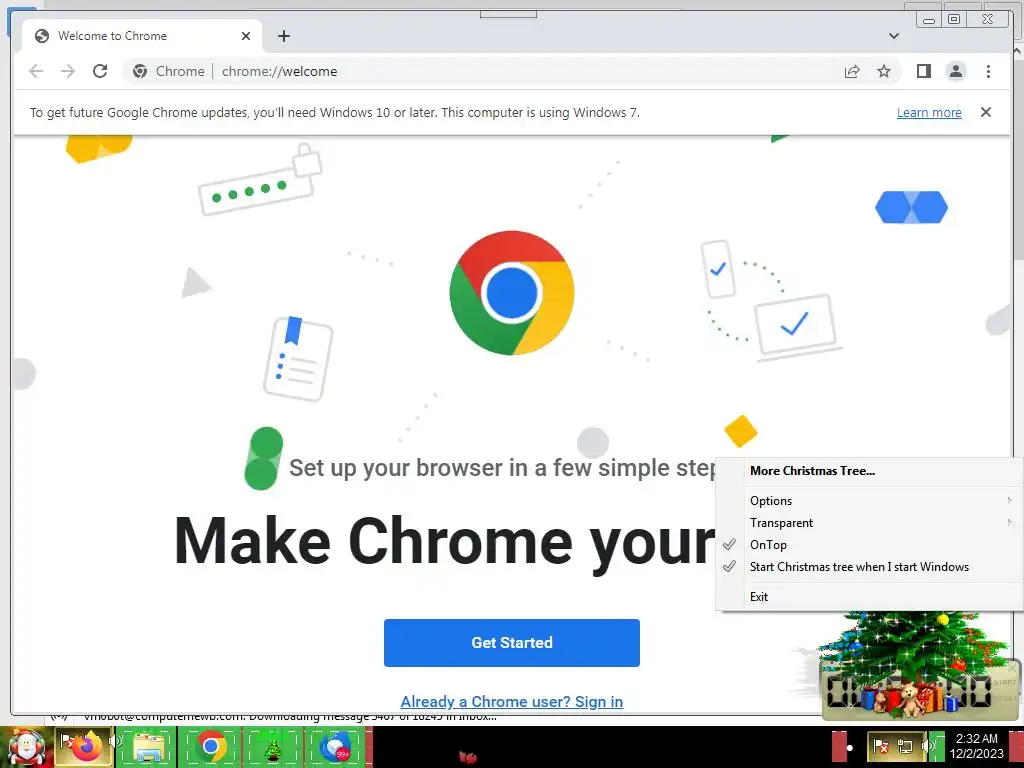This screenshot has width=1024, height=768.
Task: Open File Explorer from the taskbar
Action: (148, 746)
